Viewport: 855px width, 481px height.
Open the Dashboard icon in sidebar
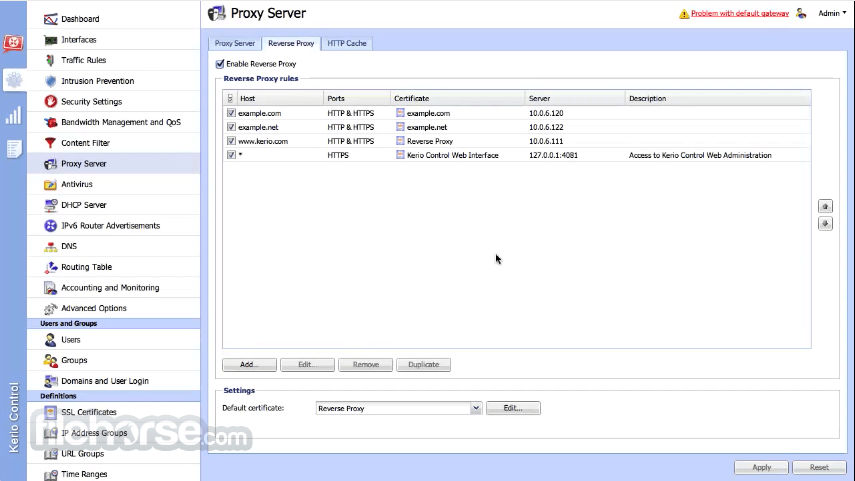coord(50,19)
